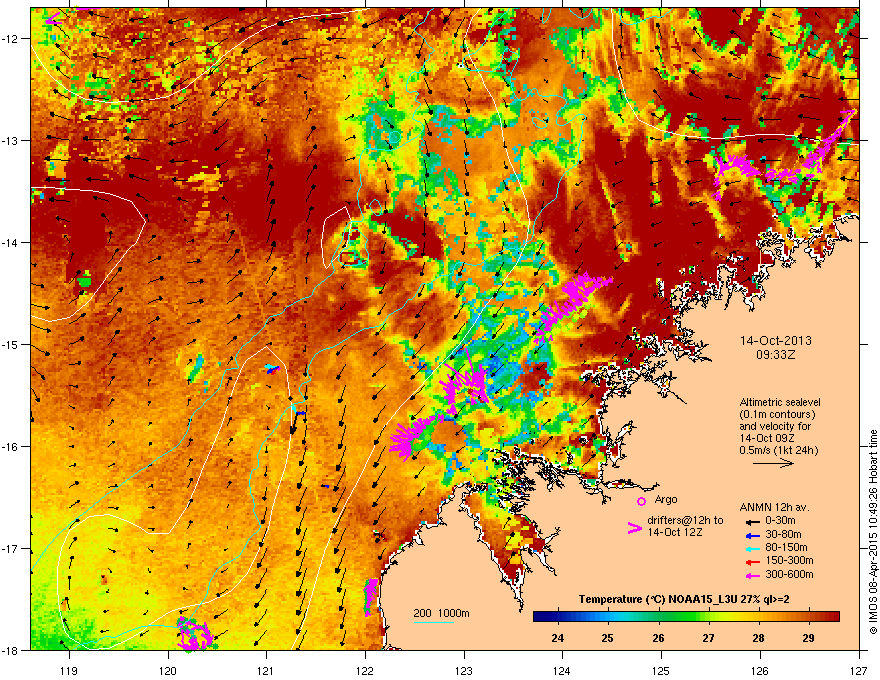Click the black arrow beside 0-30m
The image size is (880, 680).
coord(752,521)
